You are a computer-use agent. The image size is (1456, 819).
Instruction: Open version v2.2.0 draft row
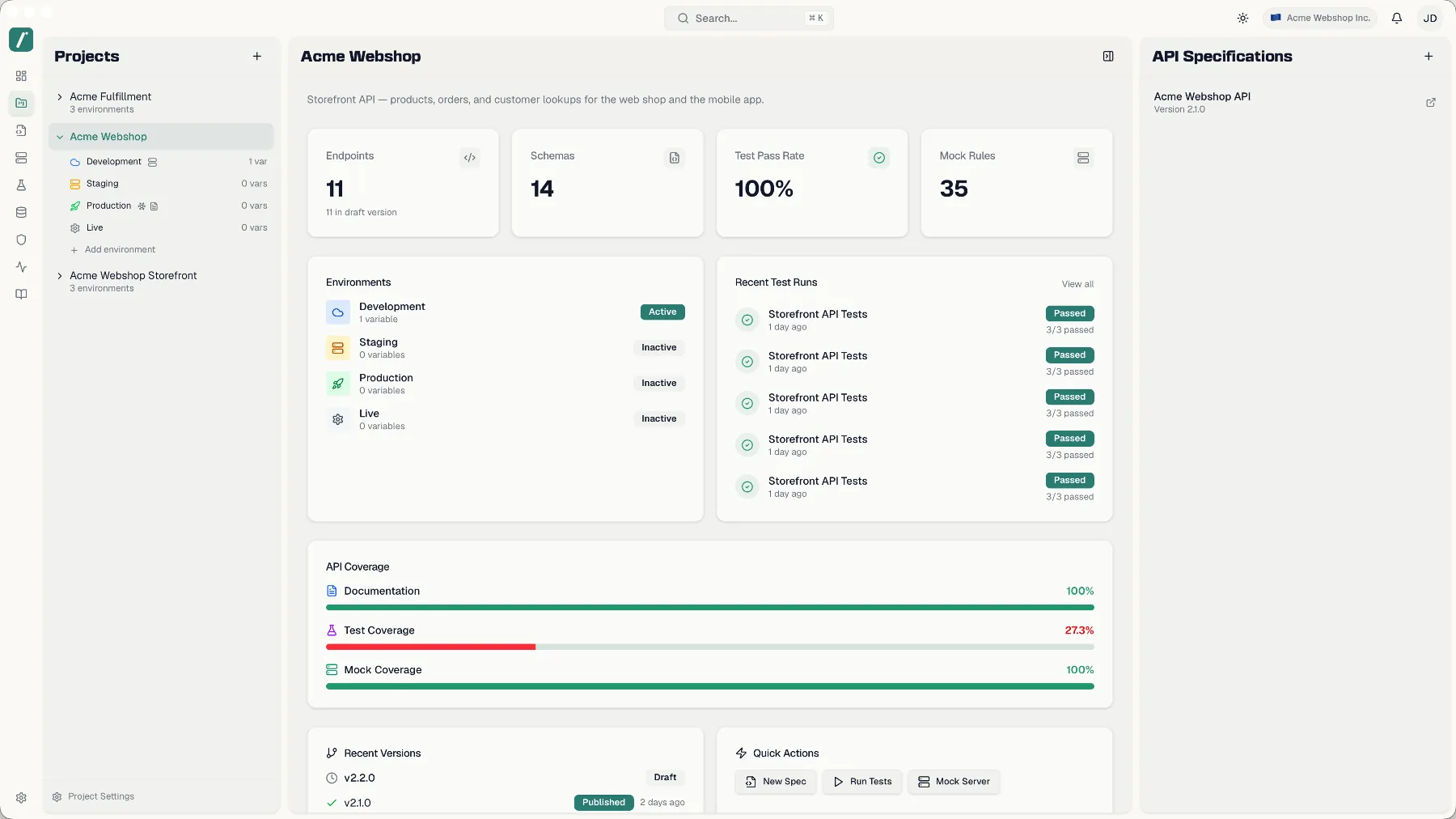[506, 778]
